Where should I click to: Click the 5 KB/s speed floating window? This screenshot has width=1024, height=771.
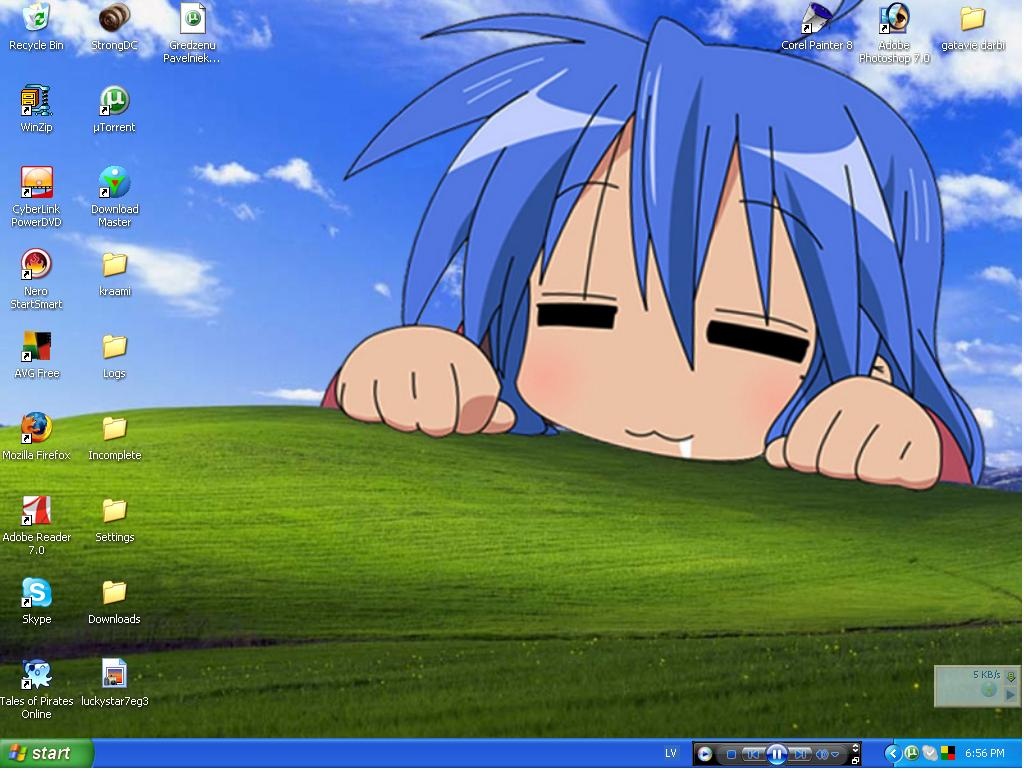977,686
